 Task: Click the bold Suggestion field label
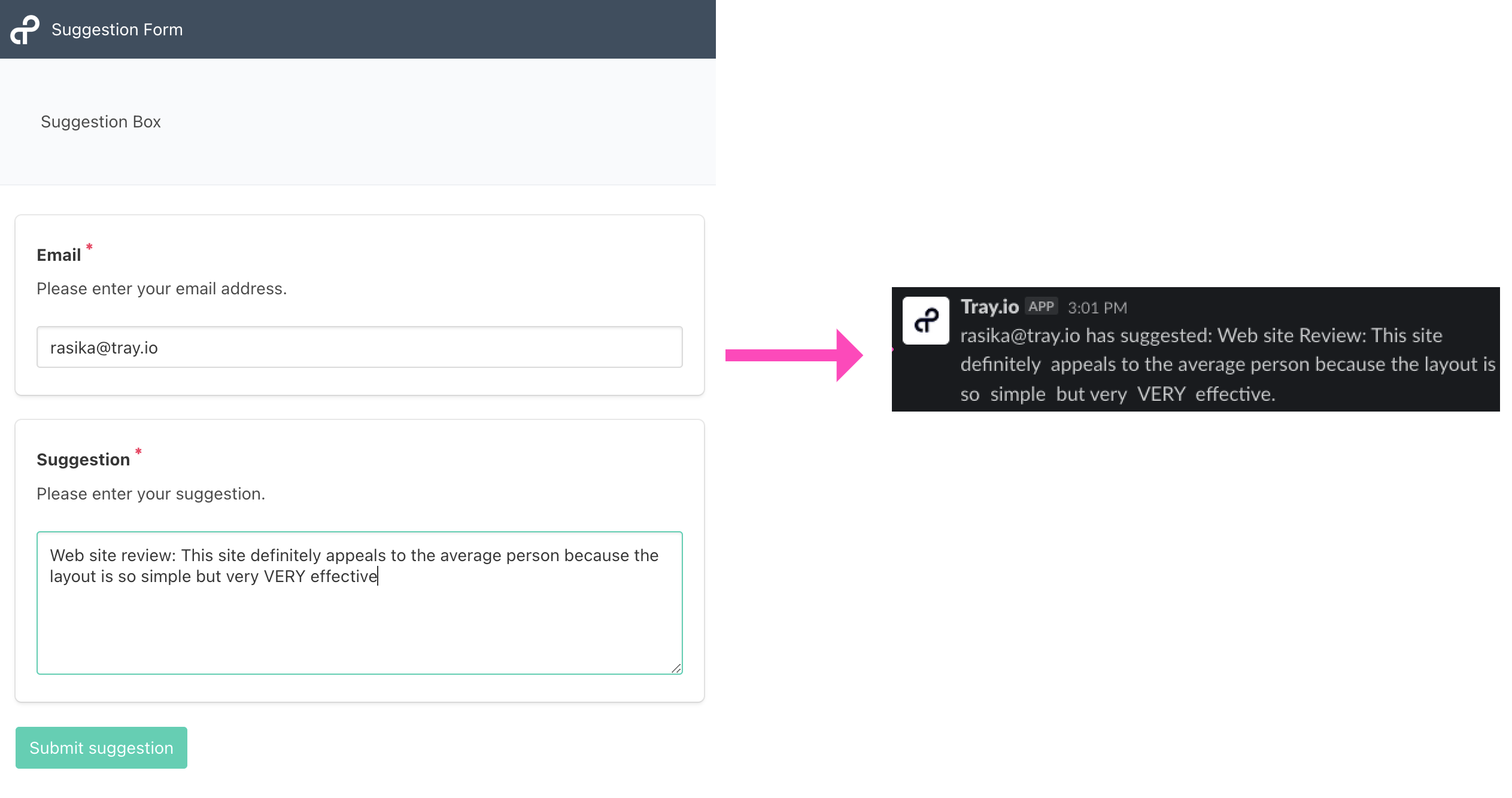click(83, 459)
